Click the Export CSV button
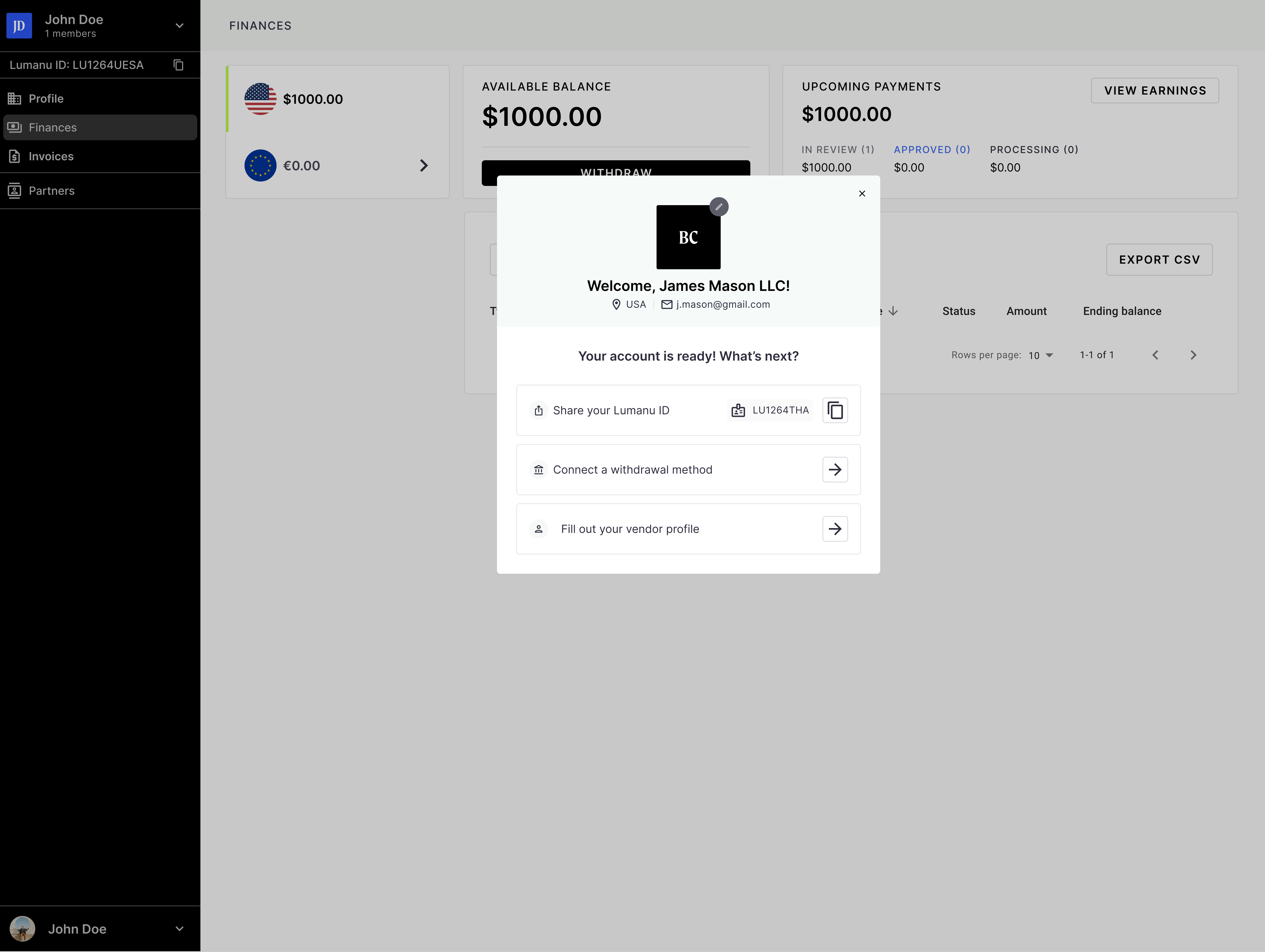 click(x=1159, y=260)
